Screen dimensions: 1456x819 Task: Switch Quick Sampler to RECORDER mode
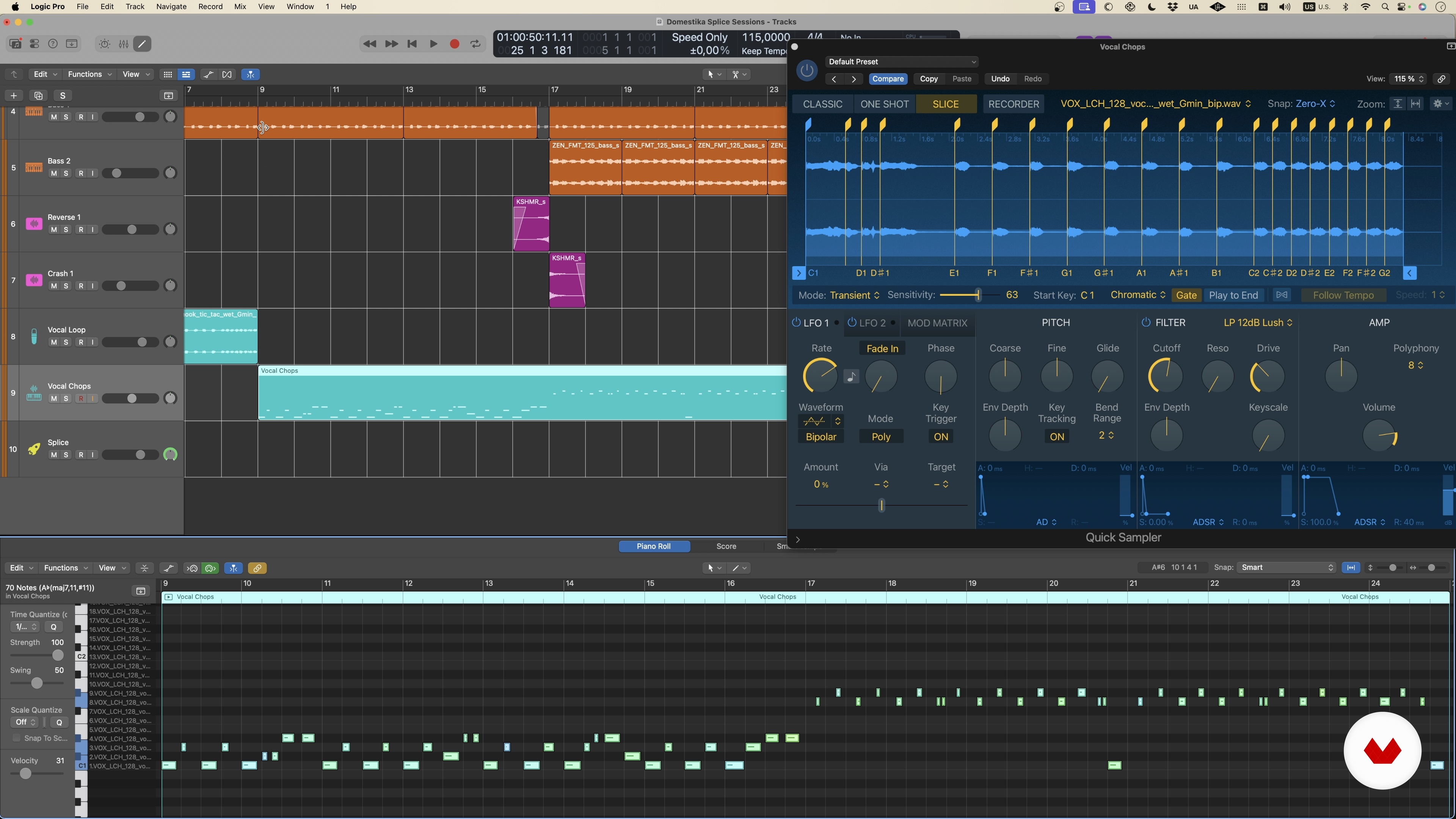pos(1014,105)
